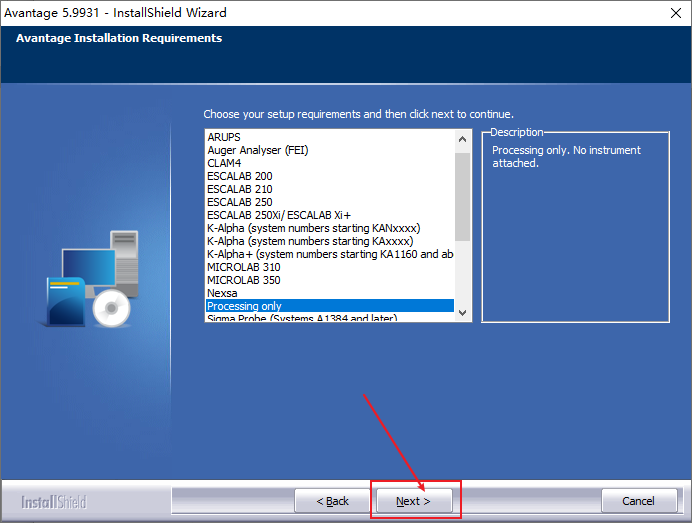This screenshot has height=523, width=692.
Task: Select ESCALAB 200 option
Action: click(x=330, y=176)
